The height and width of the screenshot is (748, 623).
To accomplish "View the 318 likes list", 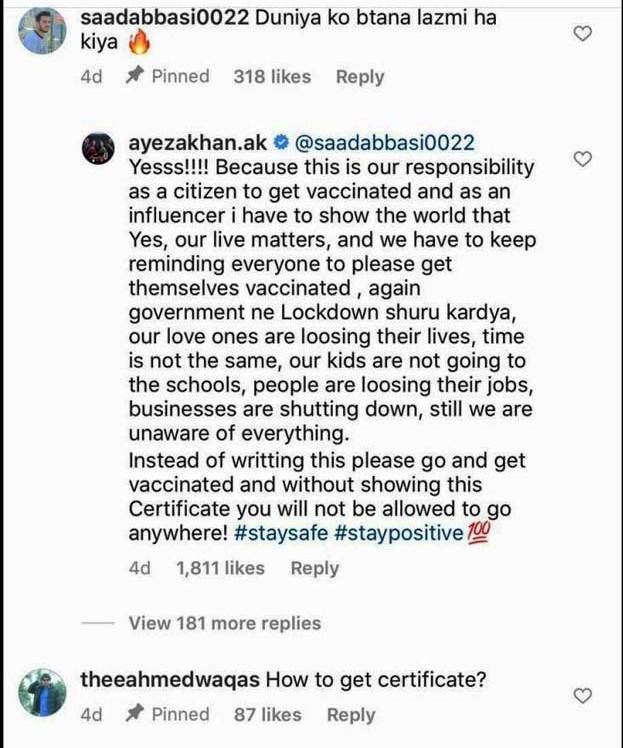I will [272, 76].
